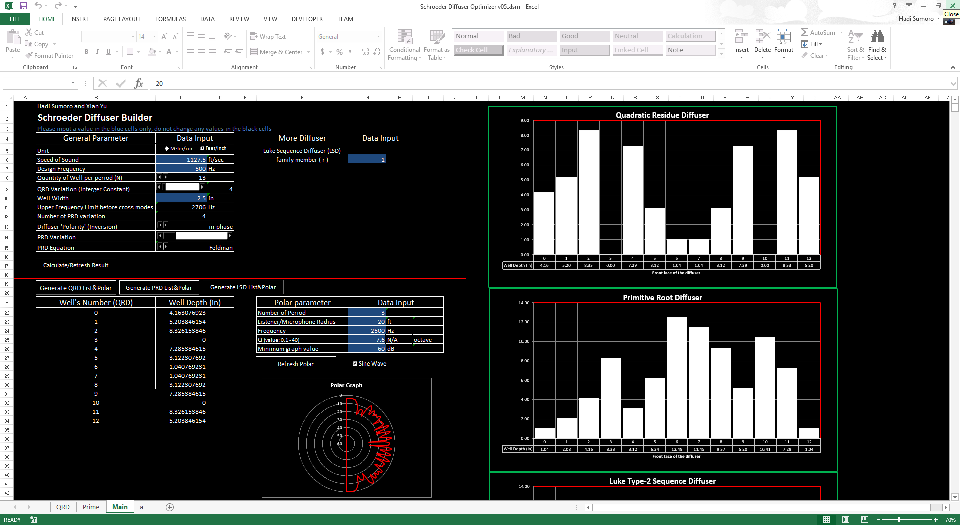Click the zoom slider in the status bar
The width and height of the screenshot is (960, 525).
pos(900,519)
